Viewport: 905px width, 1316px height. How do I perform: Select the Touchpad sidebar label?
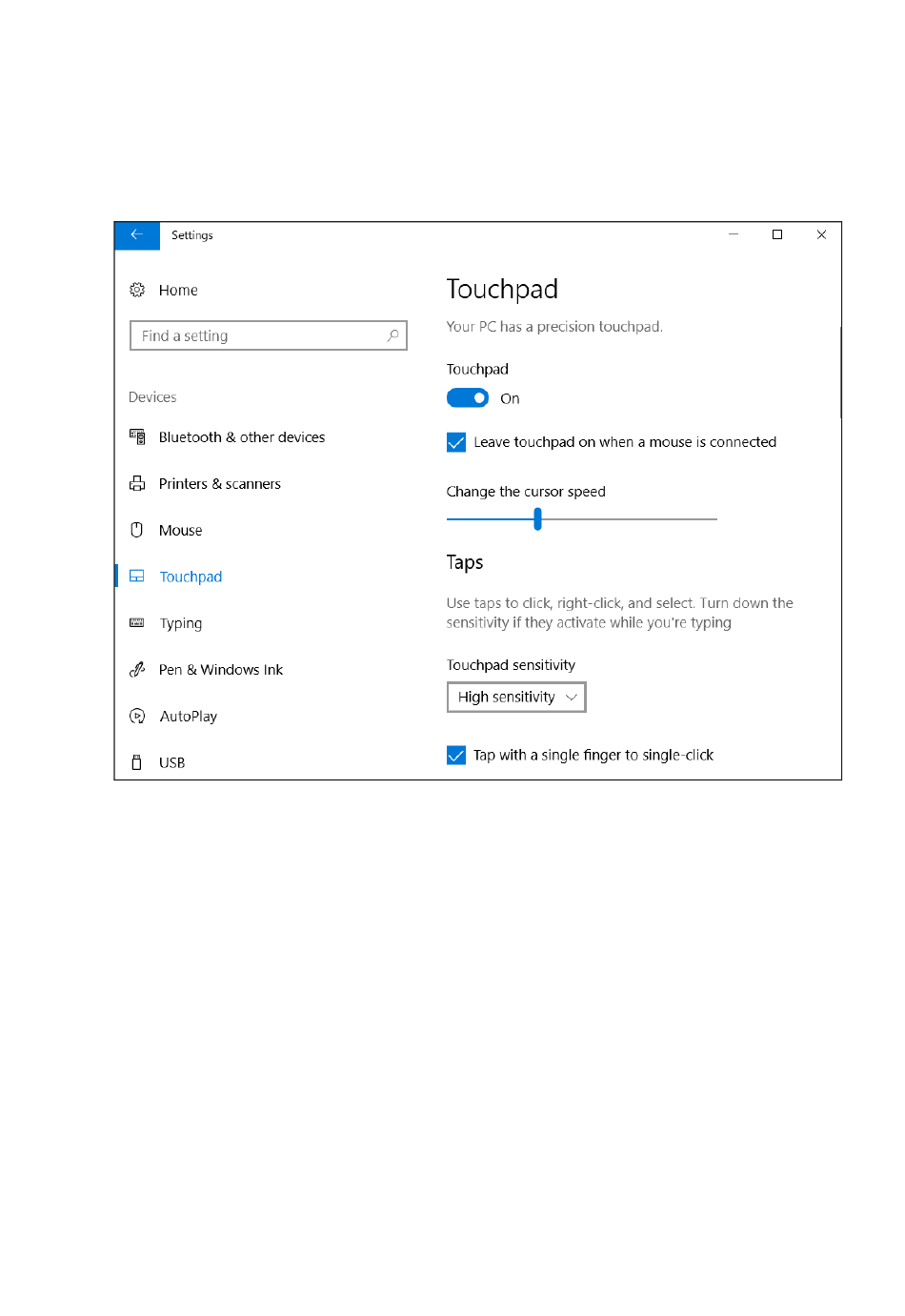click(191, 577)
